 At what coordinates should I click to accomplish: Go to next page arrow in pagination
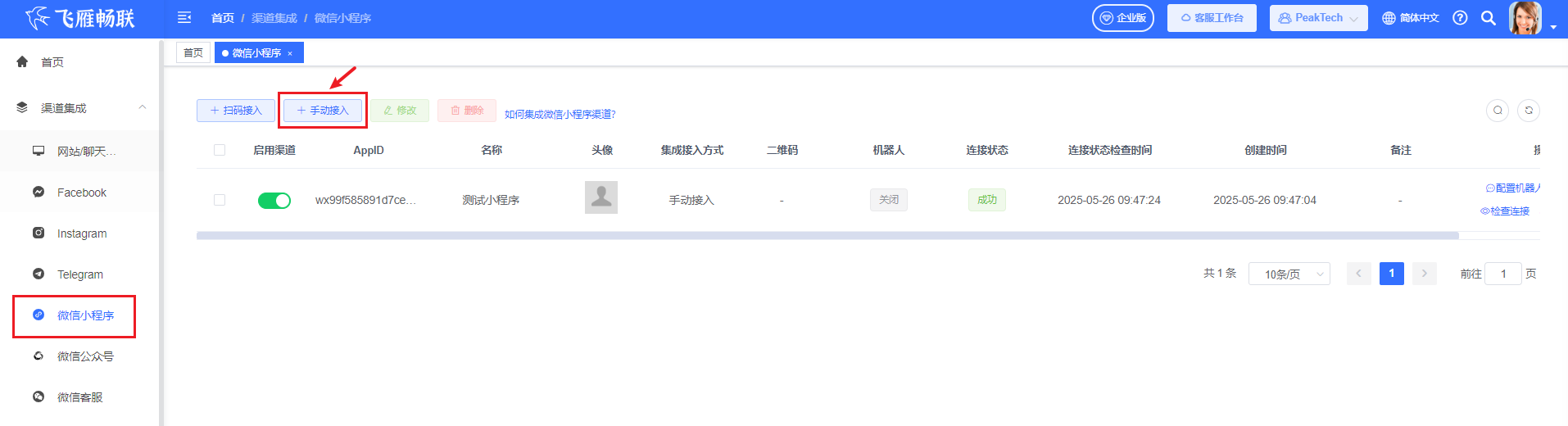[x=1425, y=274]
